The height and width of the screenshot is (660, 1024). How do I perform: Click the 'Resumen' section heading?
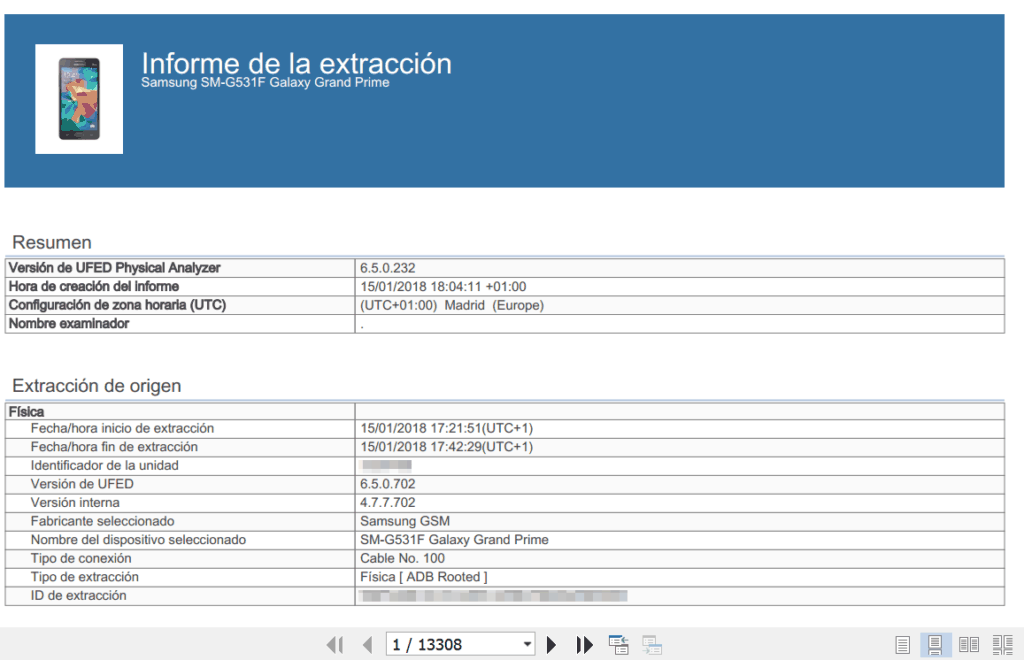(x=52, y=242)
